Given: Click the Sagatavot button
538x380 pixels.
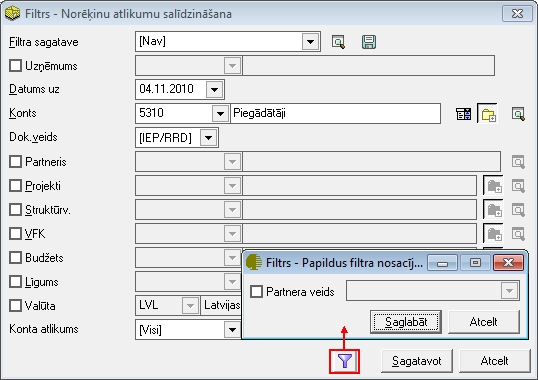Looking at the screenshot, I should [x=417, y=361].
